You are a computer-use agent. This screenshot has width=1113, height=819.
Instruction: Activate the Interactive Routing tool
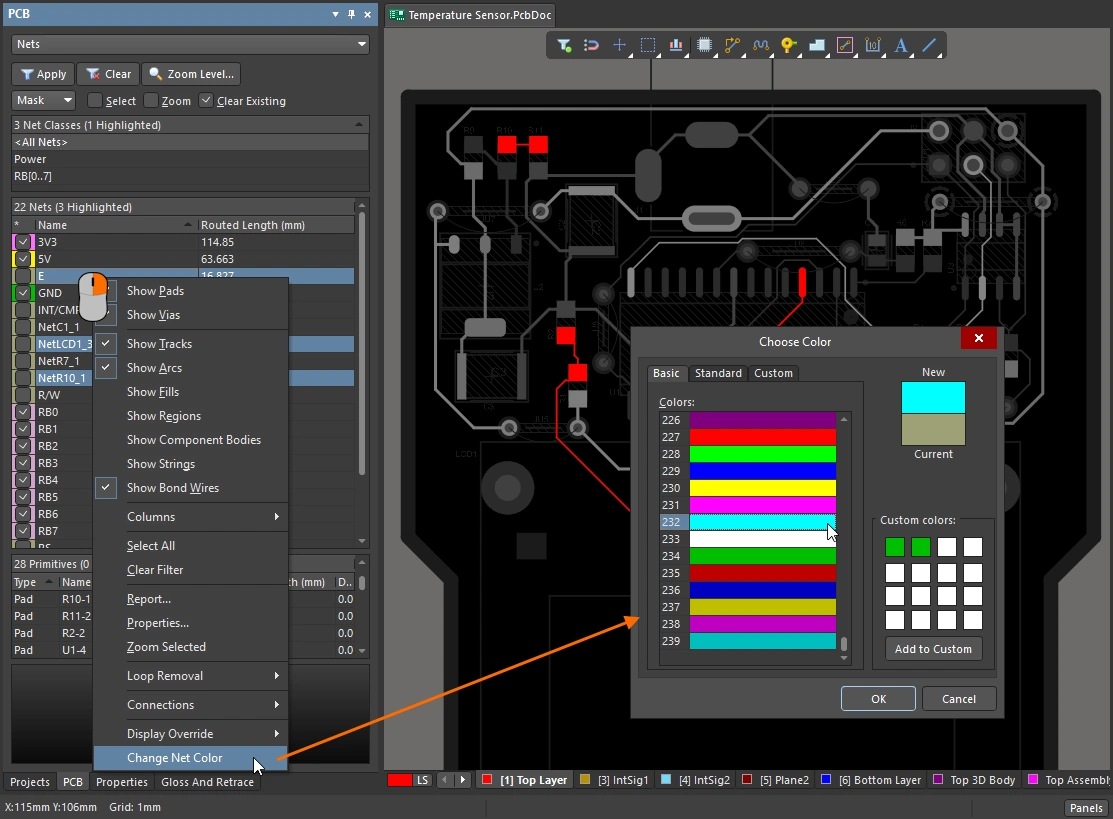click(733, 45)
